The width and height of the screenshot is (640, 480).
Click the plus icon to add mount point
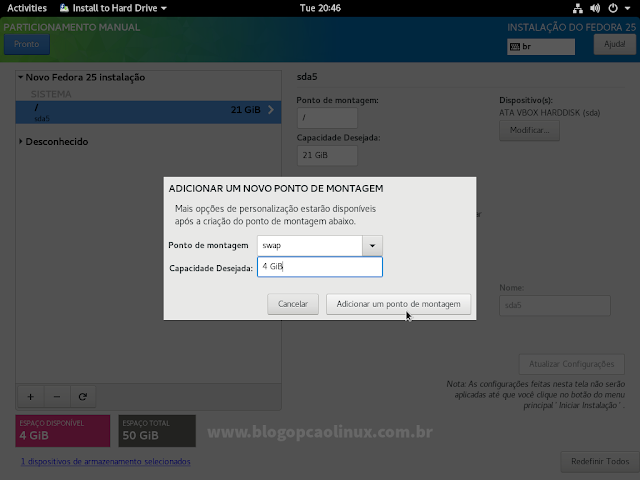click(31, 396)
